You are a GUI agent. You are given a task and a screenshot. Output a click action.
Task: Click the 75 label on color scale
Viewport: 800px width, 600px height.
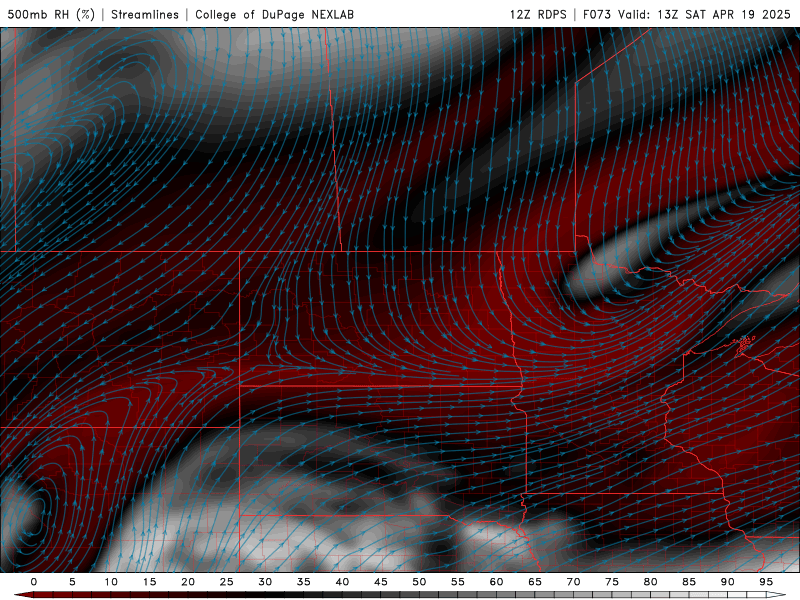tap(612, 582)
